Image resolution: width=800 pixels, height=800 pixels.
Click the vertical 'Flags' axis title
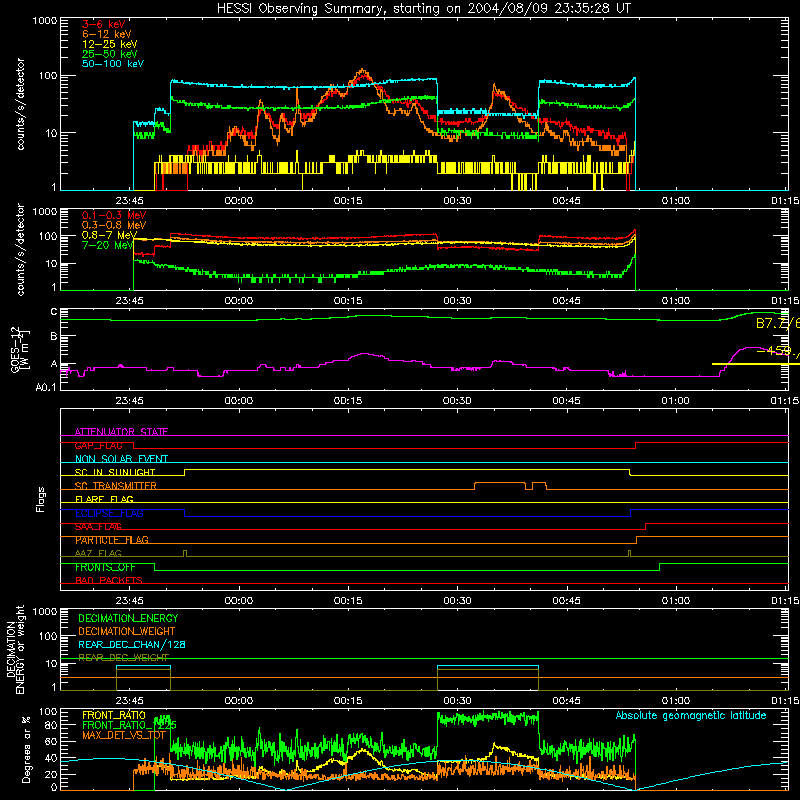41,499
